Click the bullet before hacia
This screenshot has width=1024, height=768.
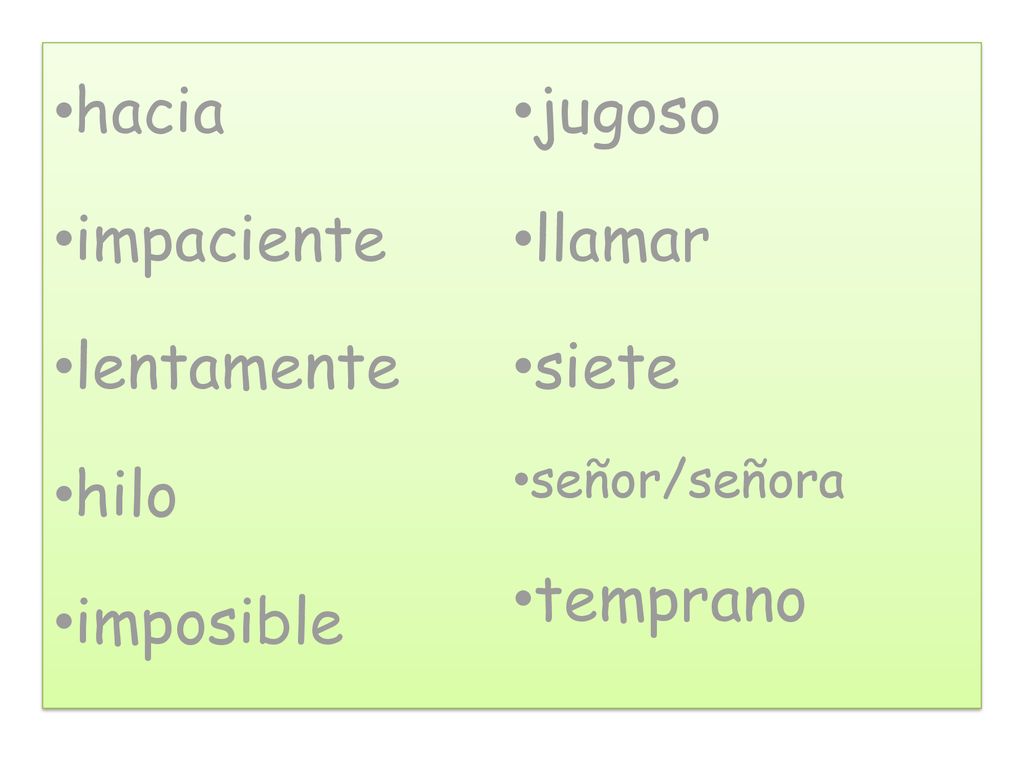64,110
